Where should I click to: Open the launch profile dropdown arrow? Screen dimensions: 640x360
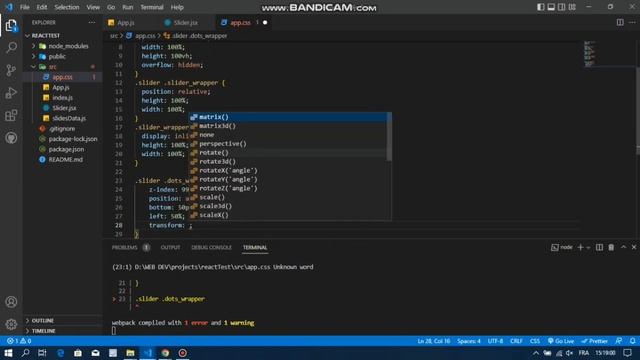pos(588,247)
